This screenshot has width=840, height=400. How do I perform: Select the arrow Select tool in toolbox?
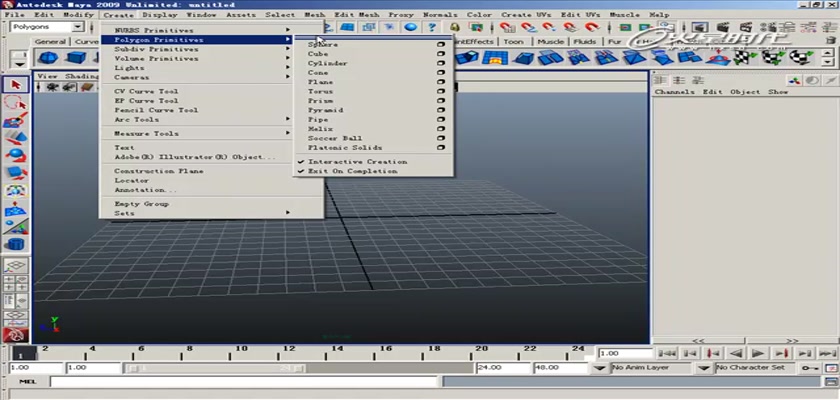(x=16, y=85)
